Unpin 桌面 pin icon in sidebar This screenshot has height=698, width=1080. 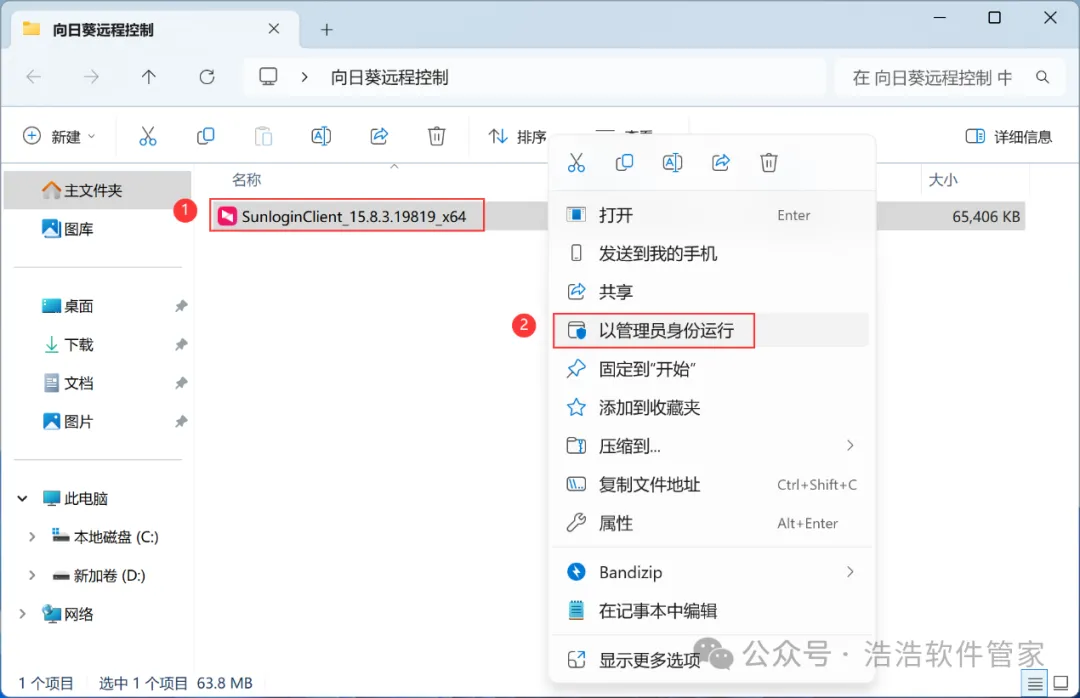(x=180, y=306)
